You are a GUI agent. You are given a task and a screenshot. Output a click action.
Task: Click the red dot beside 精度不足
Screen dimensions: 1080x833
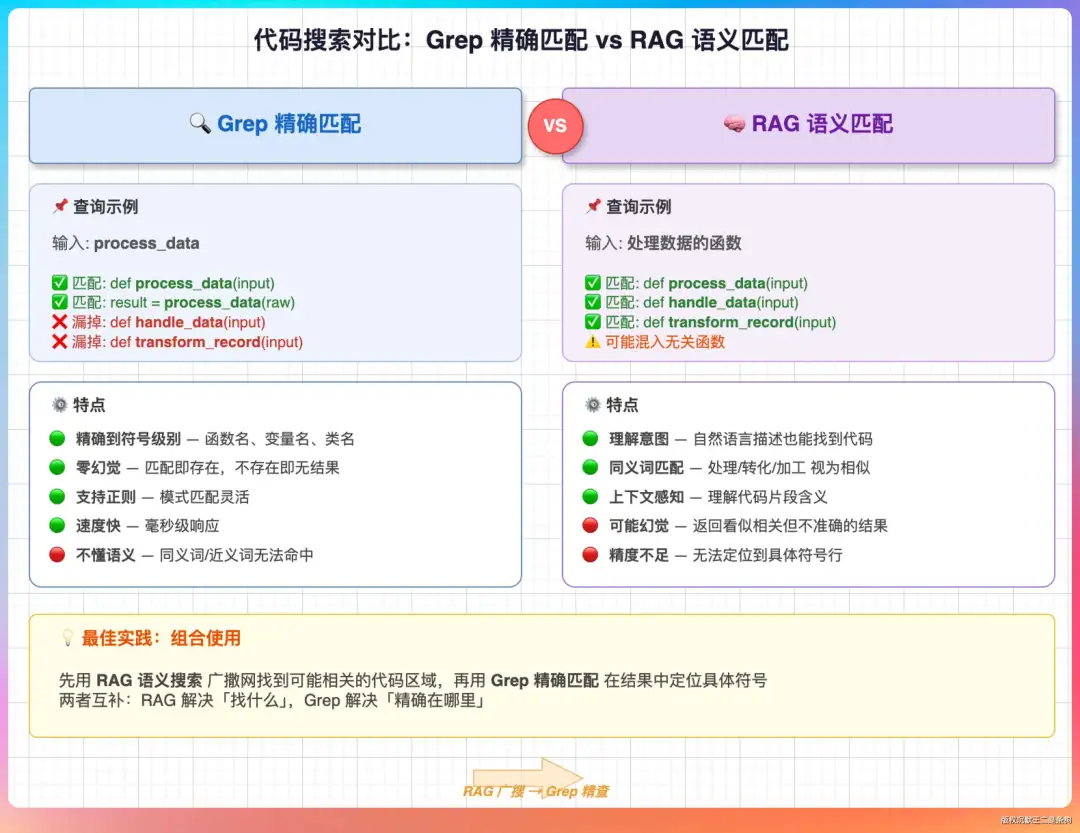coord(590,555)
